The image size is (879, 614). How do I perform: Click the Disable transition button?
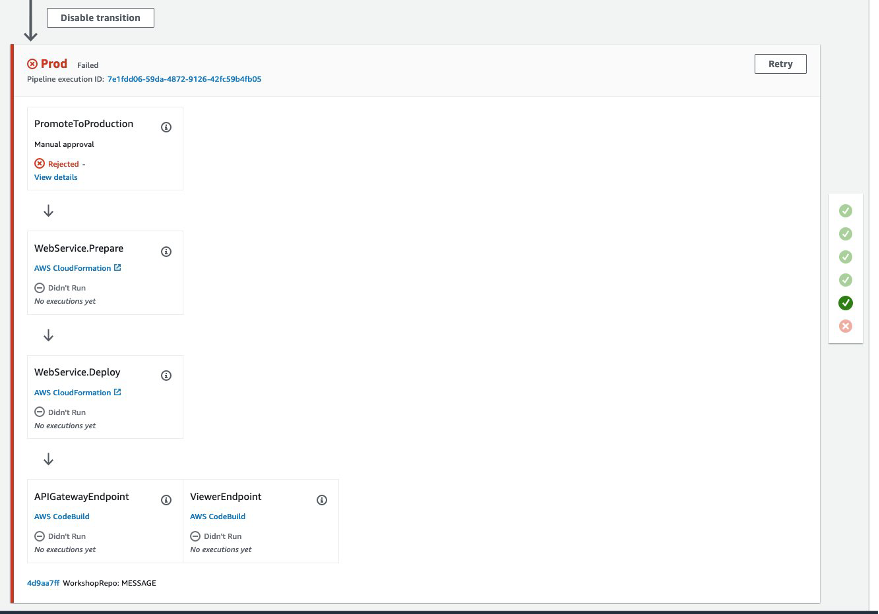pyautogui.click(x=100, y=17)
